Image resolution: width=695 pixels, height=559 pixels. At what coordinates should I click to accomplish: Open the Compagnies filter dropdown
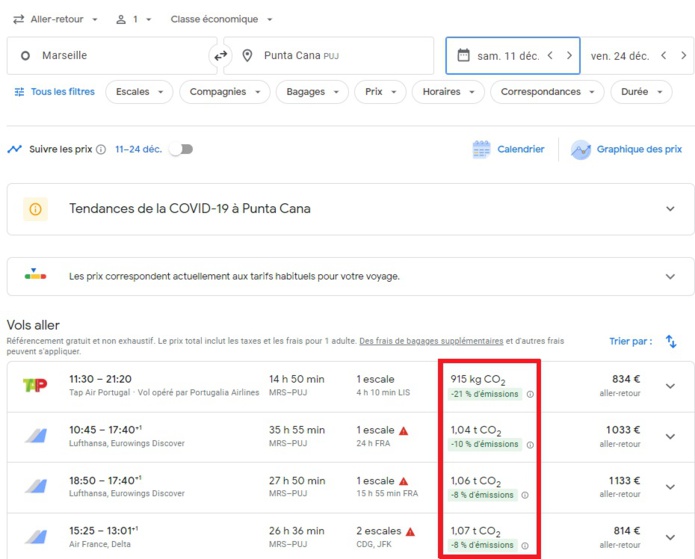[225, 92]
